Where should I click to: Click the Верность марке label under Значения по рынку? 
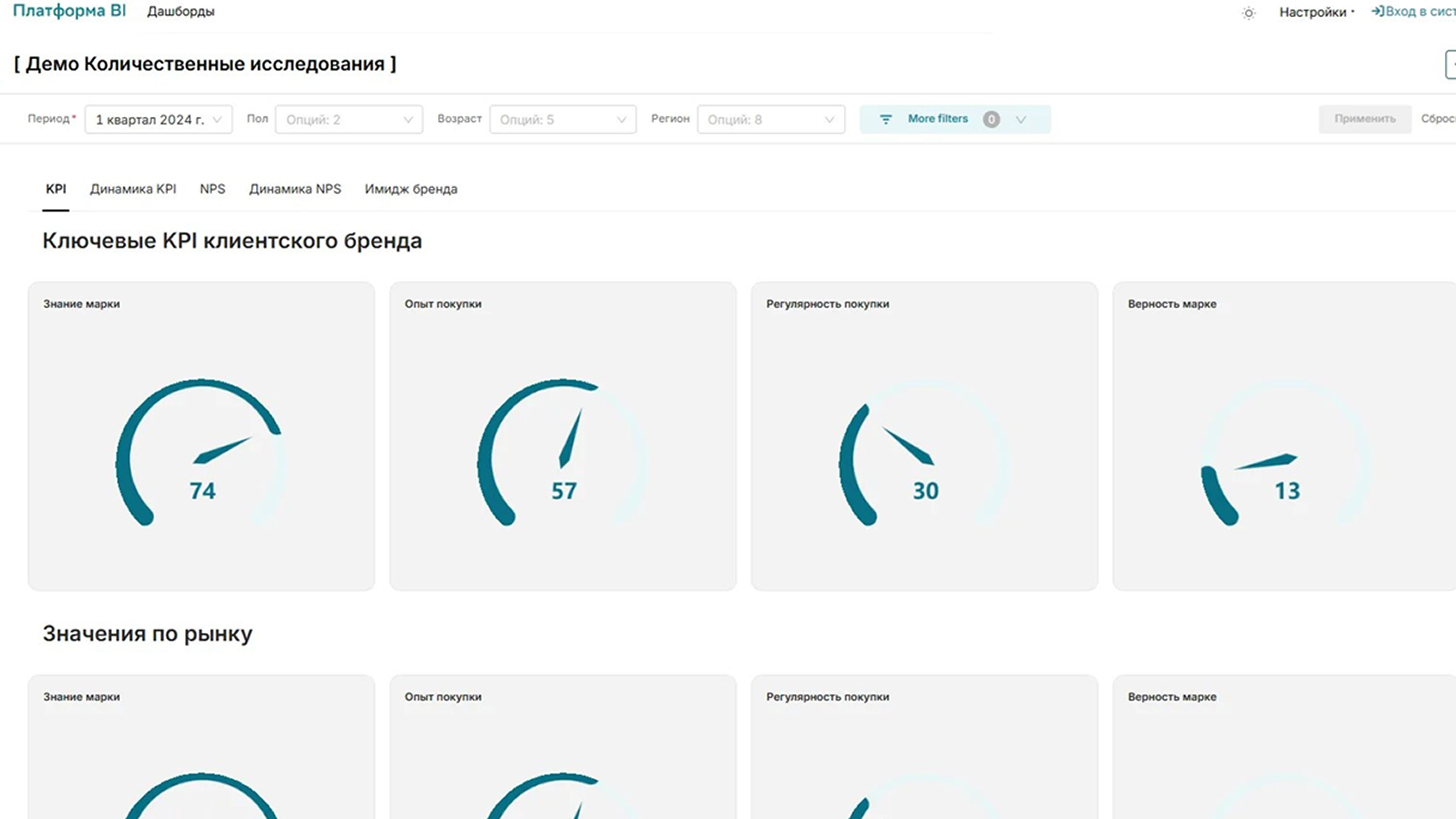(1172, 697)
